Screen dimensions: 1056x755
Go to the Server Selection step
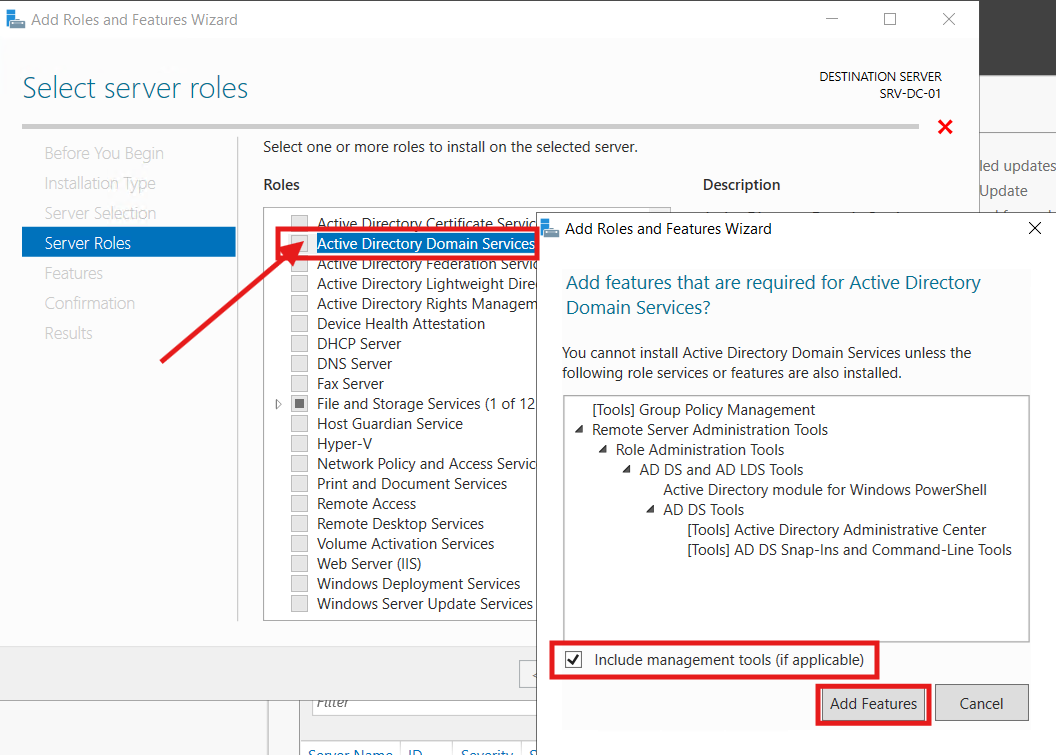100,212
